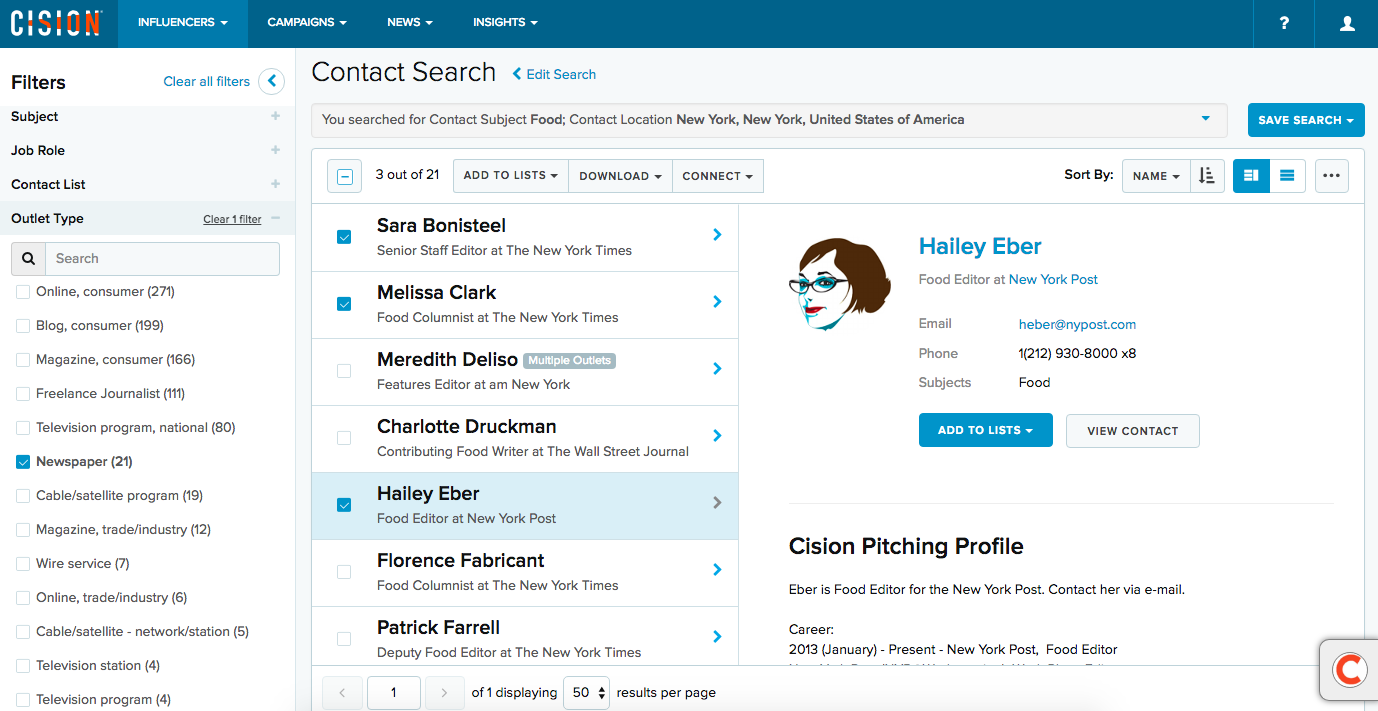1378x711 pixels.
Task: Deselect the Melissa Clark checkbox
Action: pos(344,304)
